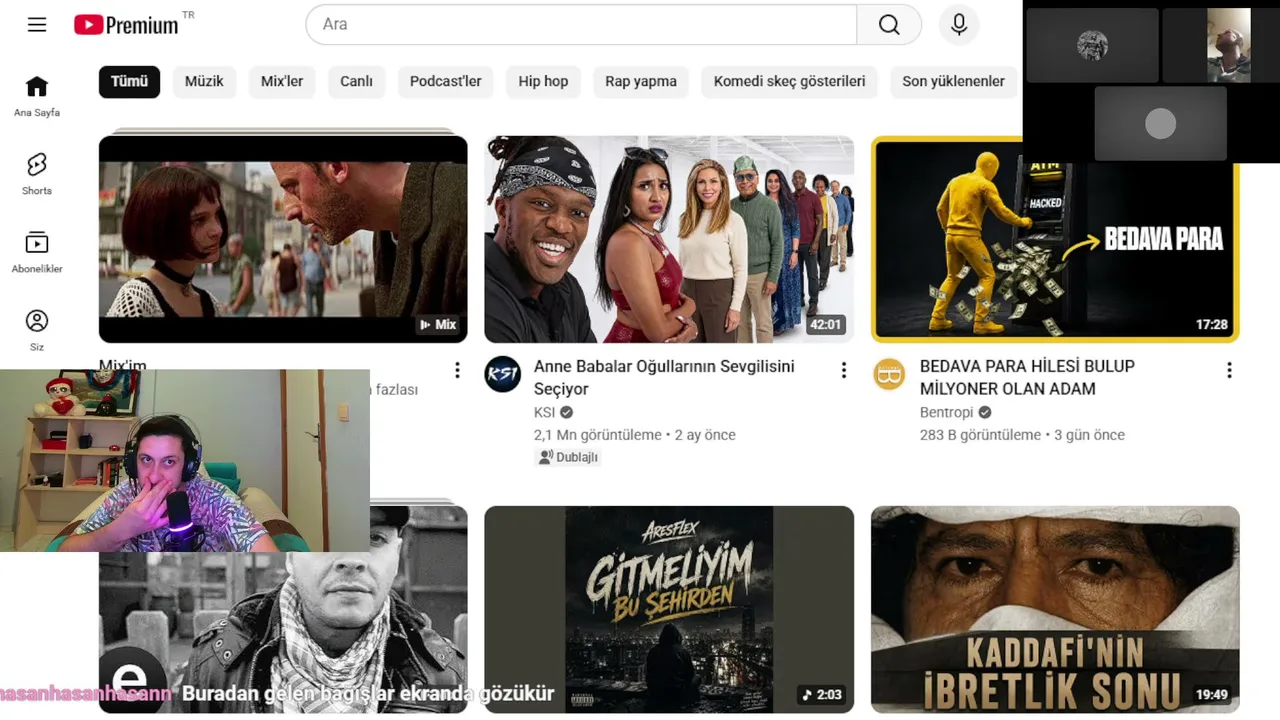The image size is (1280, 720).
Task: Open the hamburger guide menu
Action: pyautogui.click(x=37, y=25)
